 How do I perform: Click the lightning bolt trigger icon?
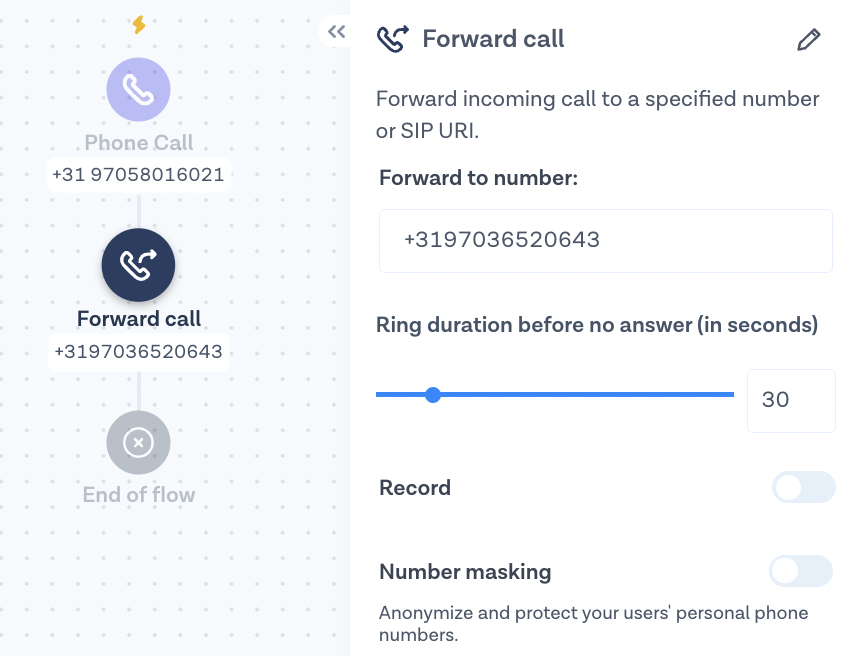coord(139,25)
